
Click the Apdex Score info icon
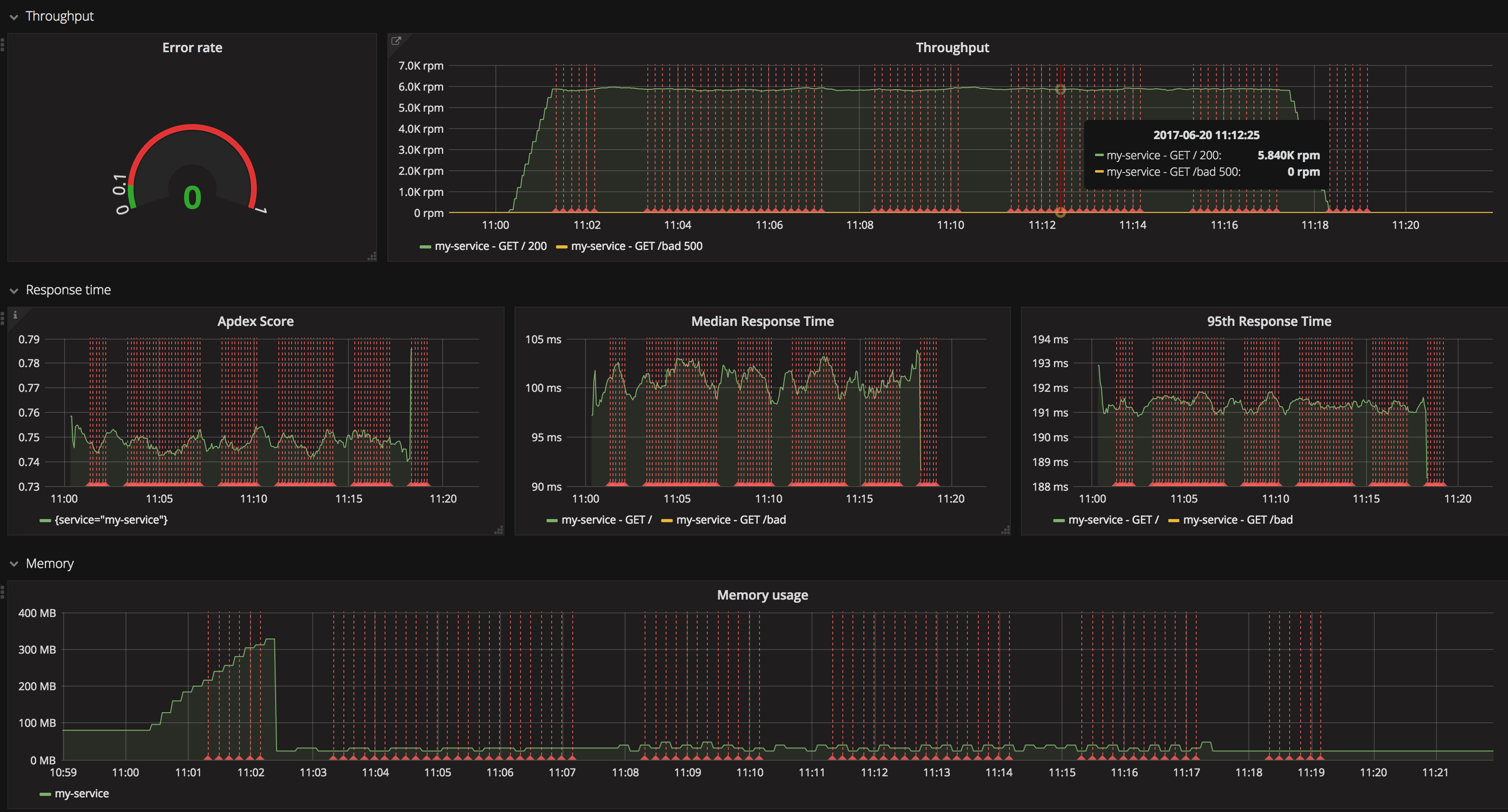click(x=15, y=314)
